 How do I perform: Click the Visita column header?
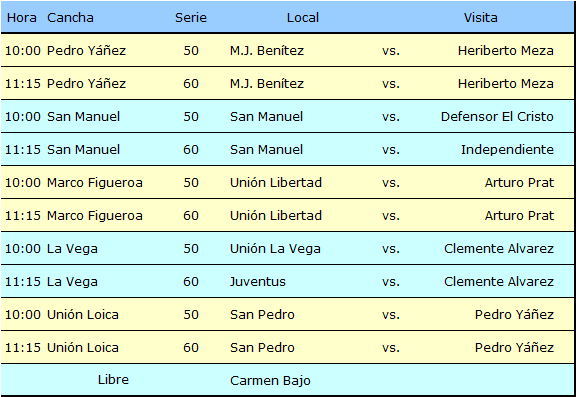click(x=480, y=18)
